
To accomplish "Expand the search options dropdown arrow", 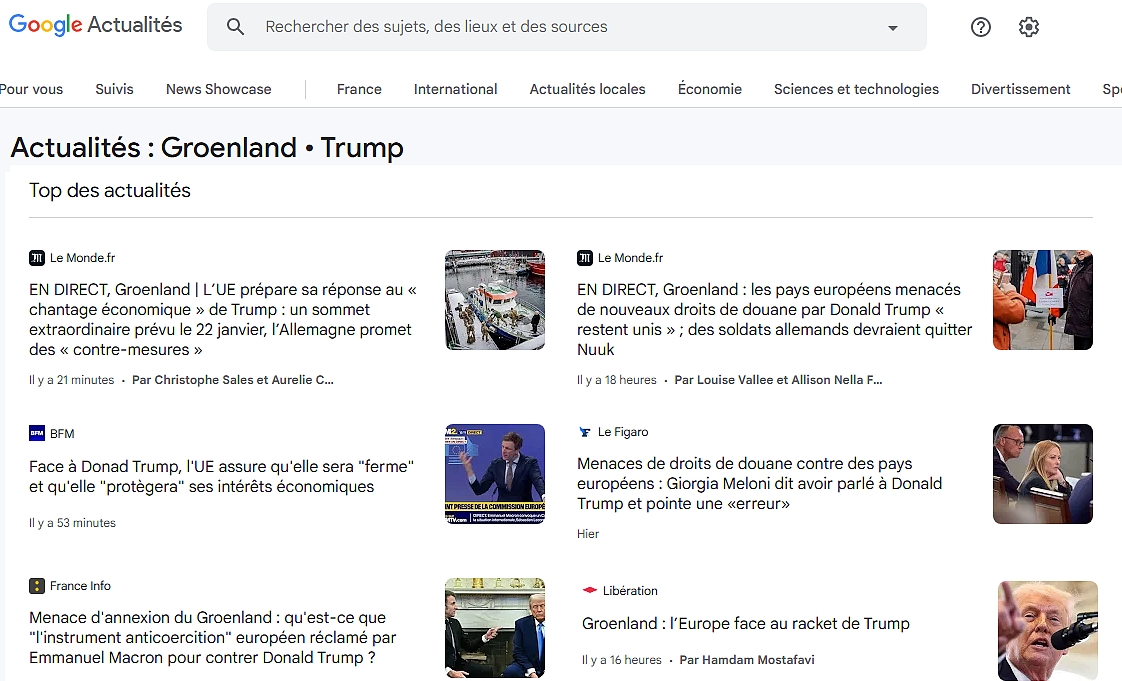I will pyautogui.click(x=893, y=28).
